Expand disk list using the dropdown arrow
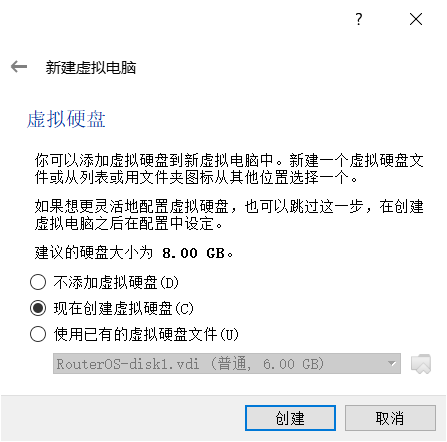The width and height of the screenshot is (447, 442). click(392, 364)
